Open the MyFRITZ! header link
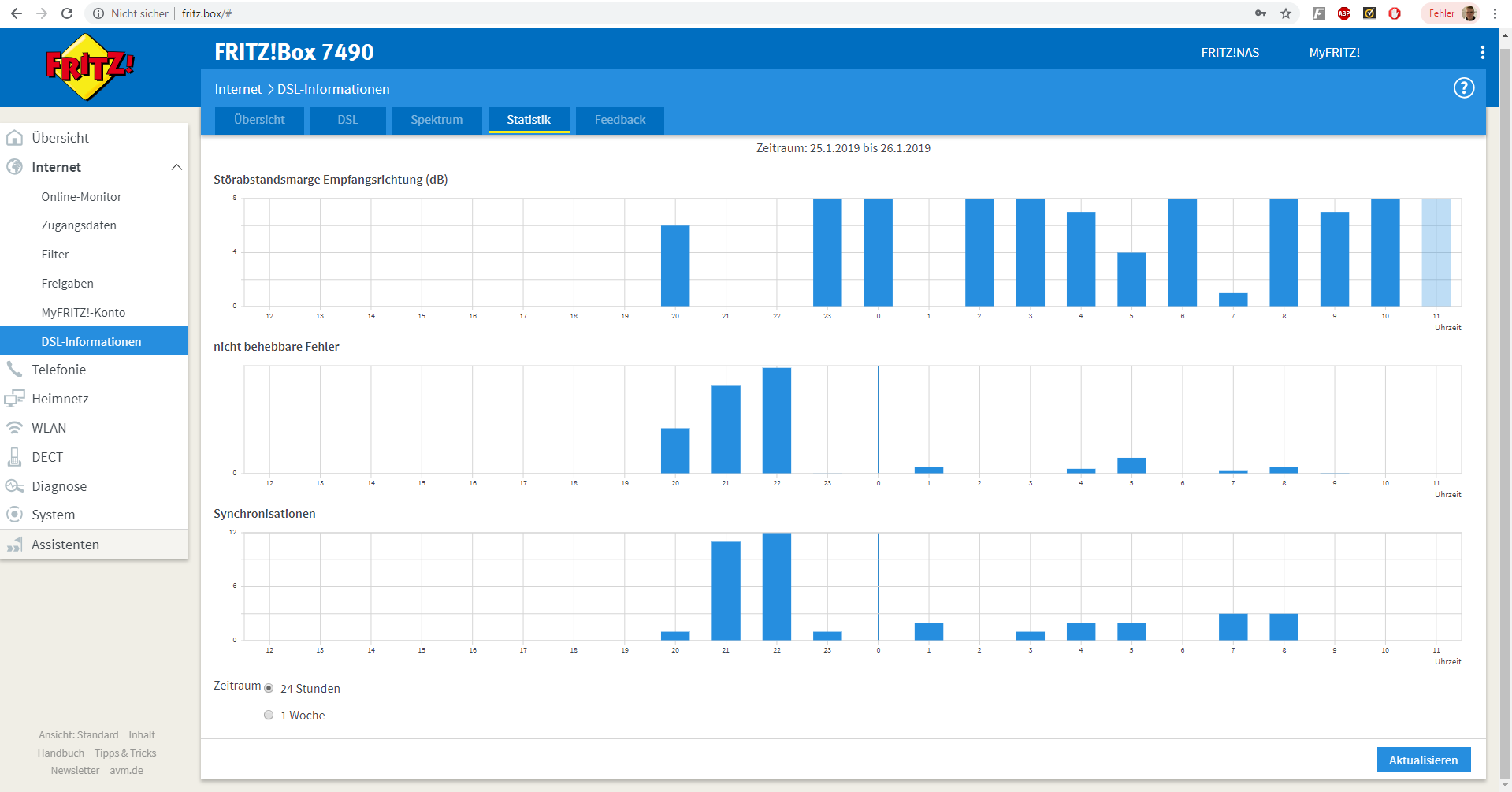The height and width of the screenshot is (792, 1512). [1335, 53]
